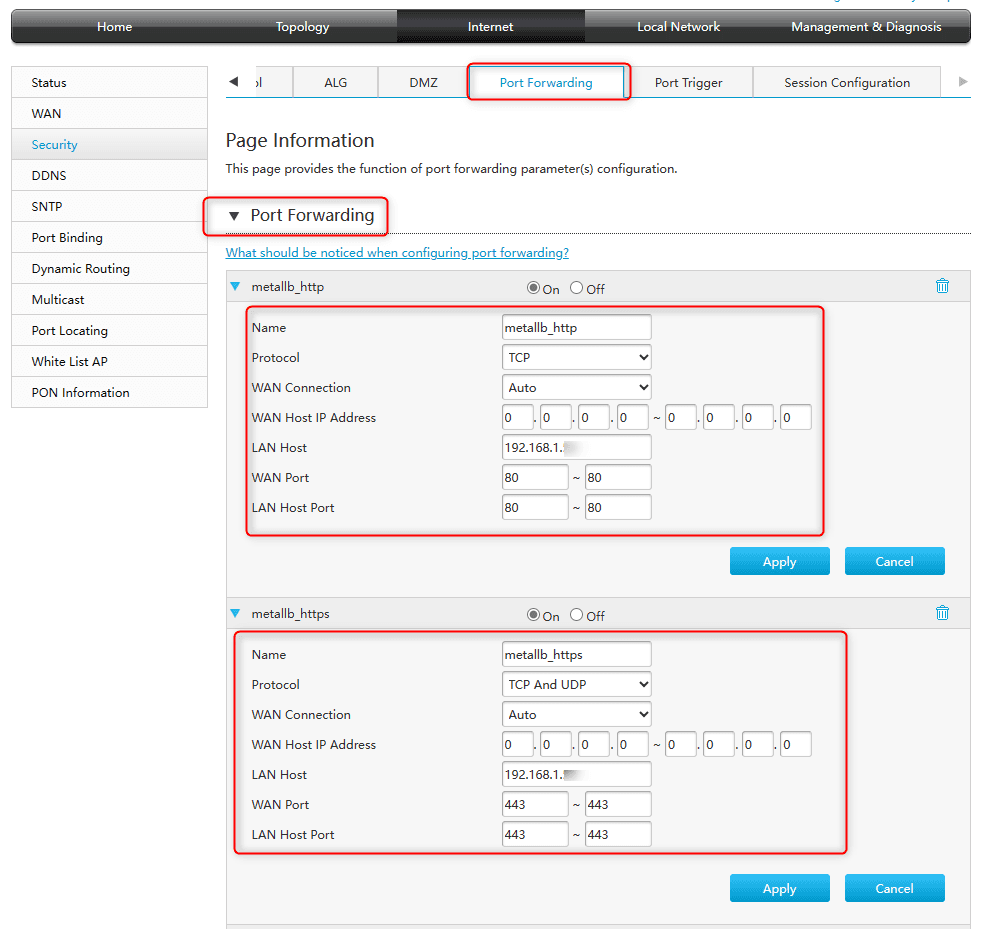Turn Off the metallb_http rule
The width and height of the screenshot is (984, 929).
[577, 288]
